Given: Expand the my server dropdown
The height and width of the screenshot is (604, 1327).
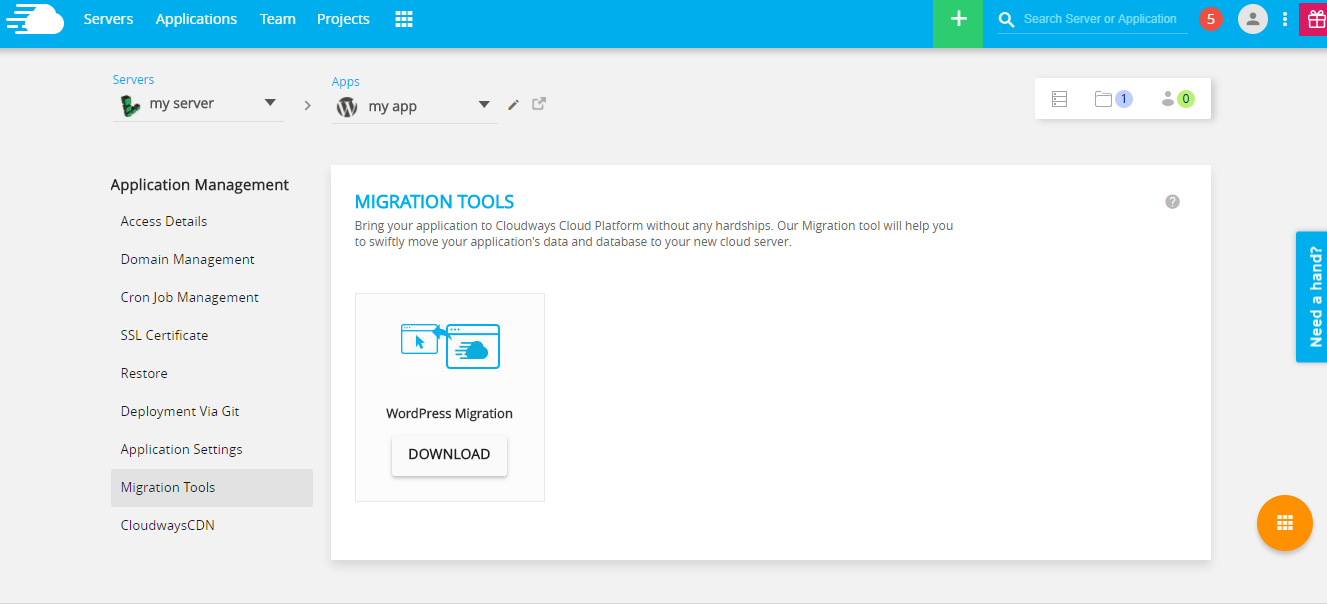Looking at the screenshot, I should [x=270, y=103].
